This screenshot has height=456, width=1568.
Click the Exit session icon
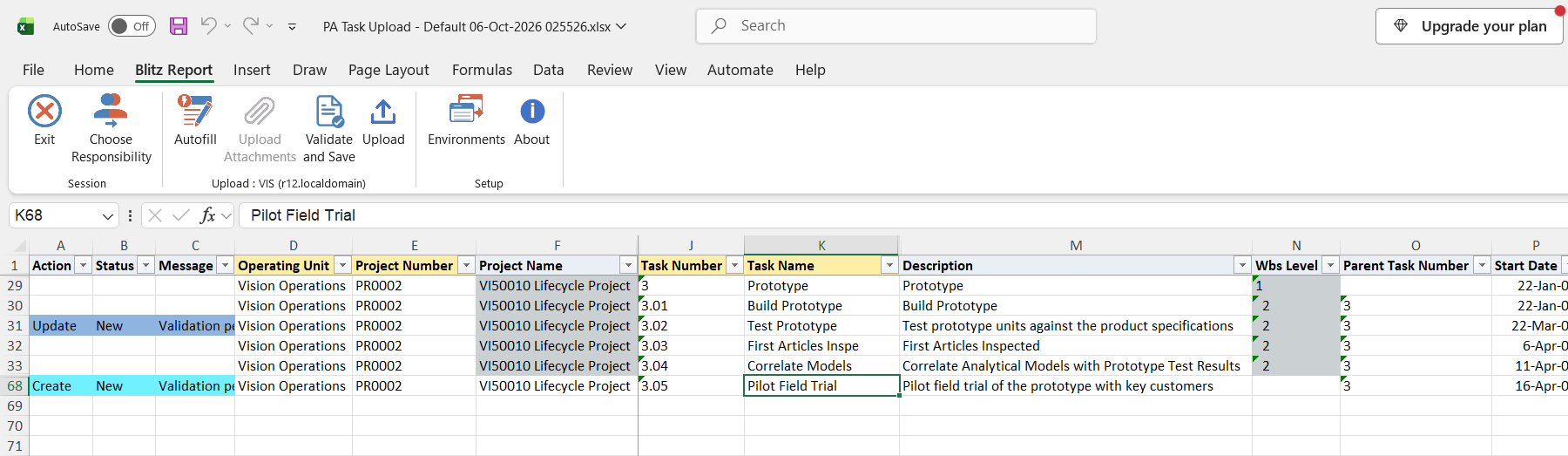44,112
